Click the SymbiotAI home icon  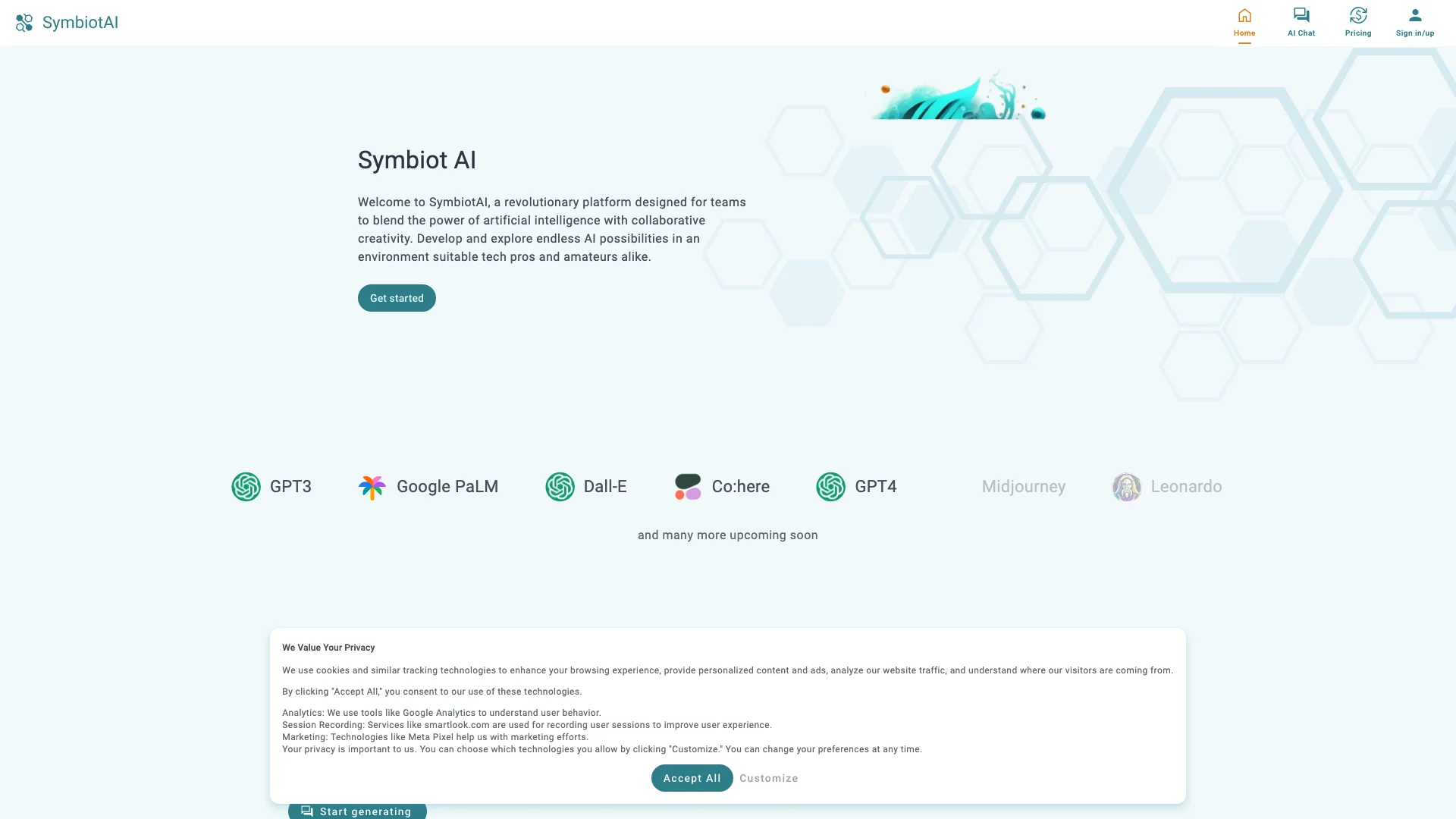click(24, 22)
